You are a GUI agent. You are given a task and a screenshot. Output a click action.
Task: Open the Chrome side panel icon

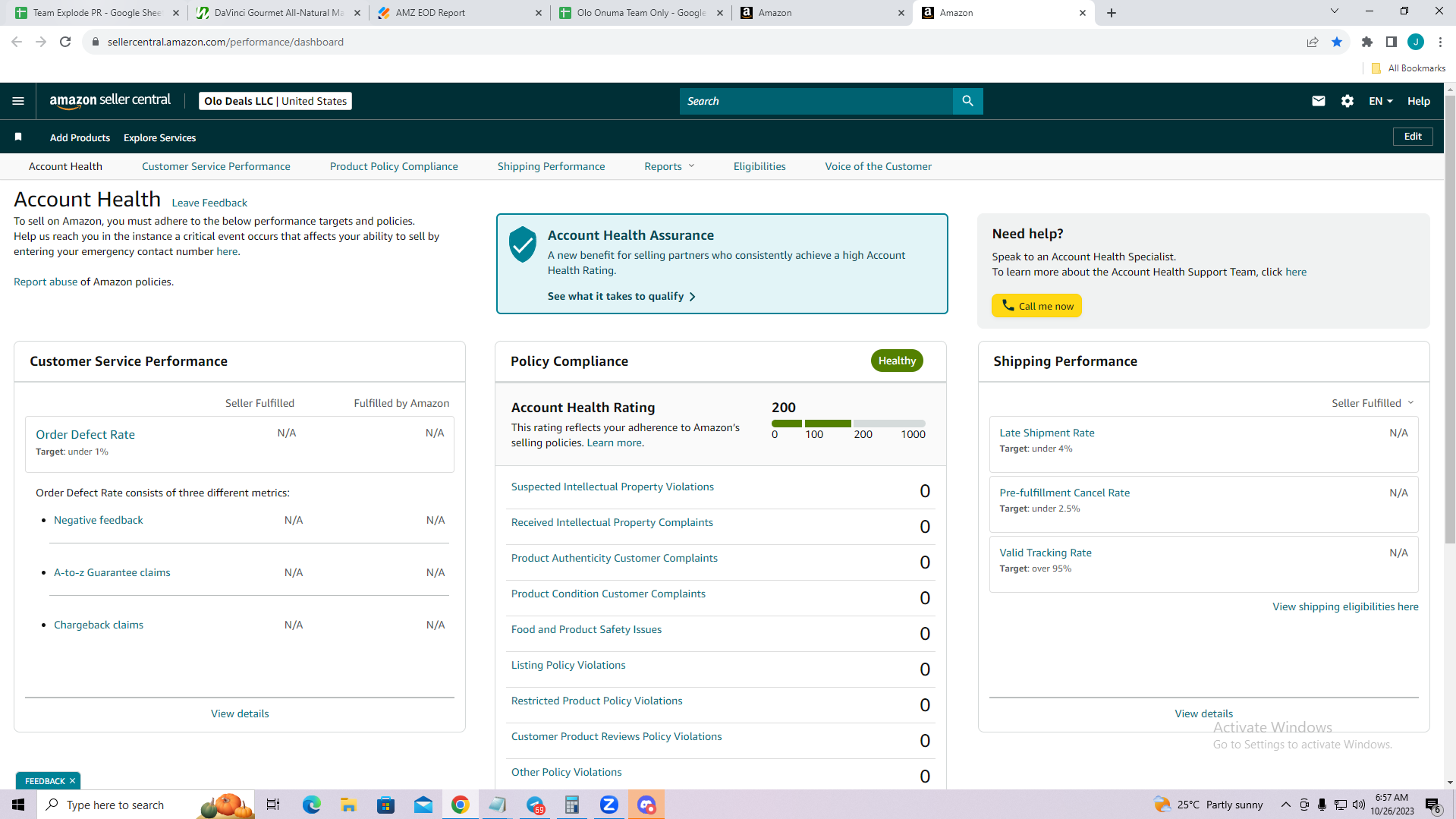click(1392, 42)
